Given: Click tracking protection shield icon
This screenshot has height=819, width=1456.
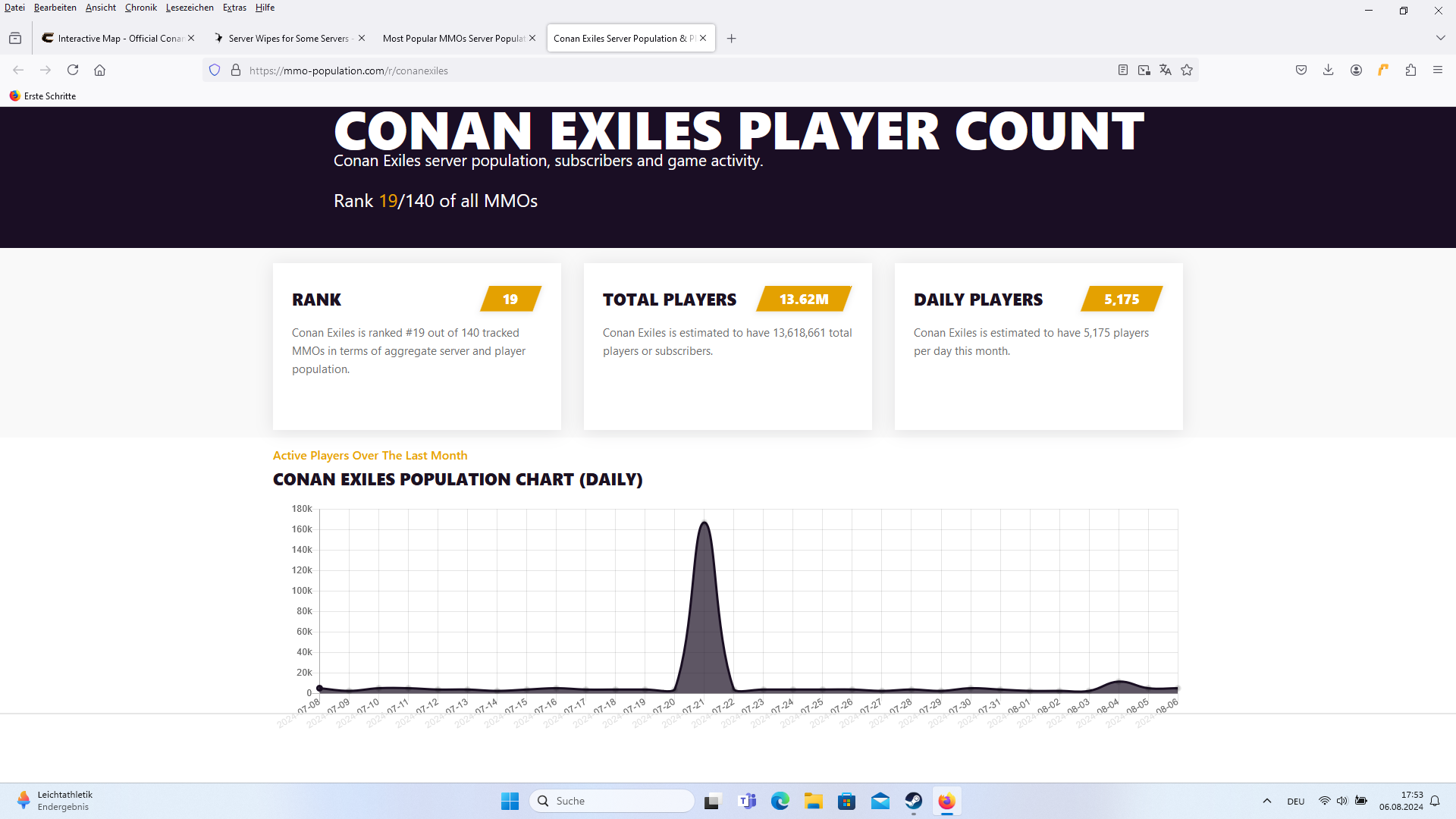Looking at the screenshot, I should (x=215, y=70).
